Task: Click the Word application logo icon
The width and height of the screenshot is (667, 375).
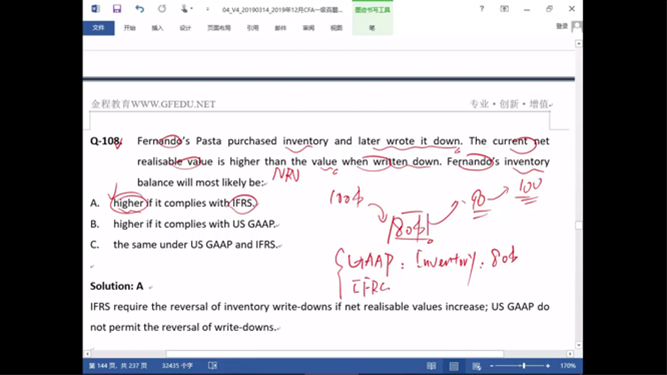Action: click(x=96, y=9)
